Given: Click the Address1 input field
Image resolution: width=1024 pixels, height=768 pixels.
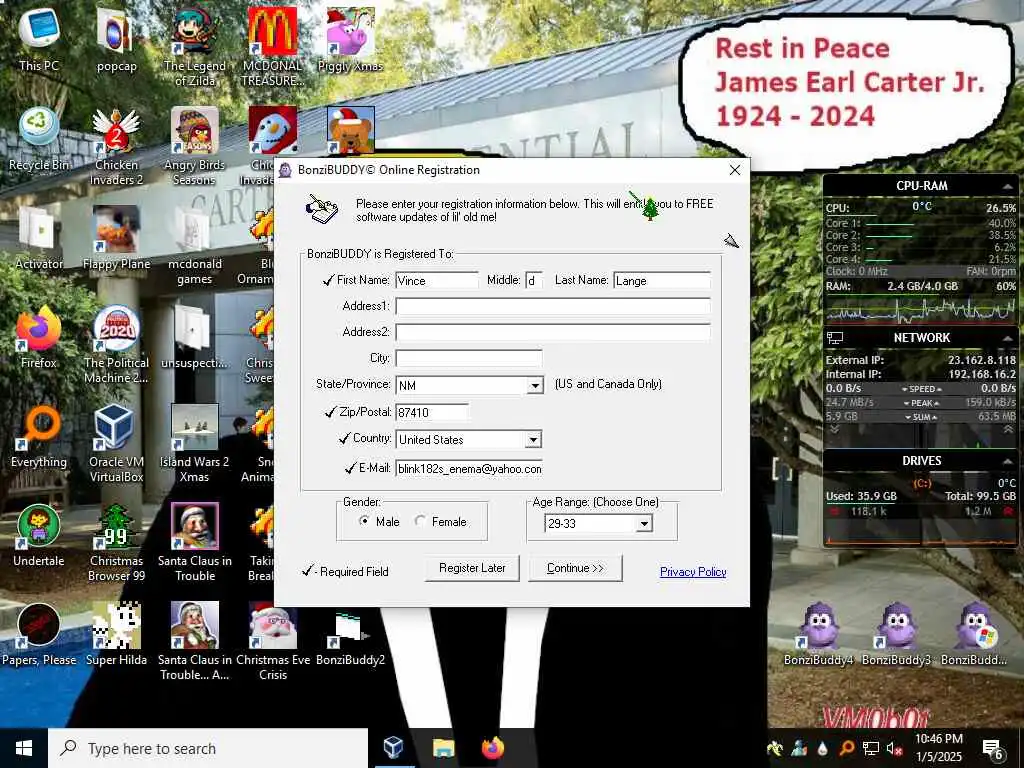Looking at the screenshot, I should 552,306.
